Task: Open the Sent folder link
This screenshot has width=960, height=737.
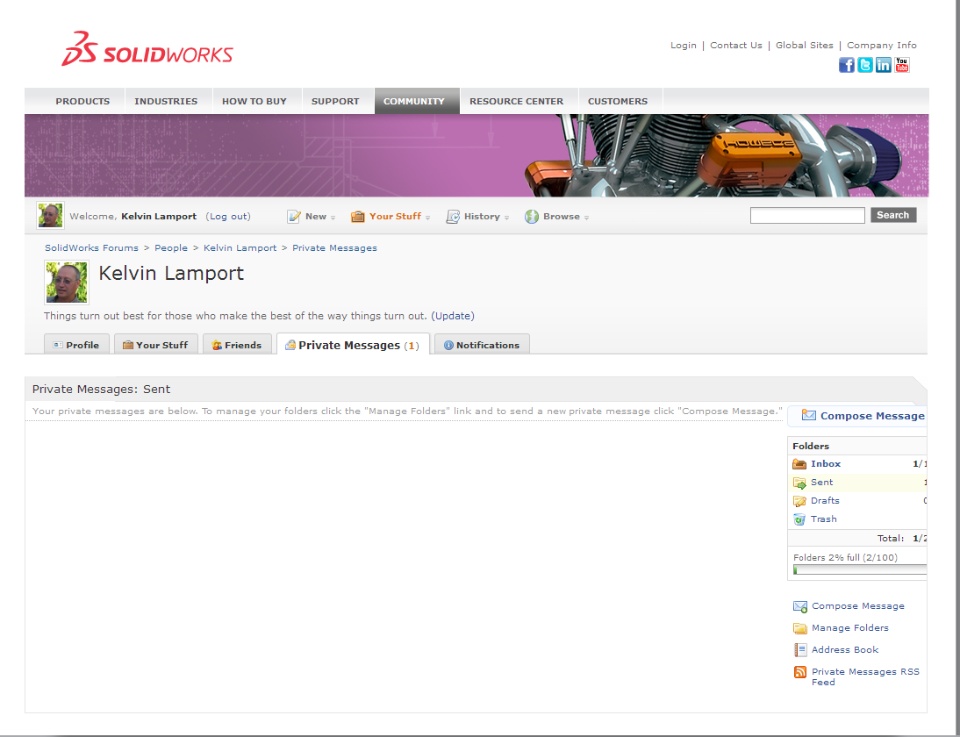Action: [x=822, y=482]
